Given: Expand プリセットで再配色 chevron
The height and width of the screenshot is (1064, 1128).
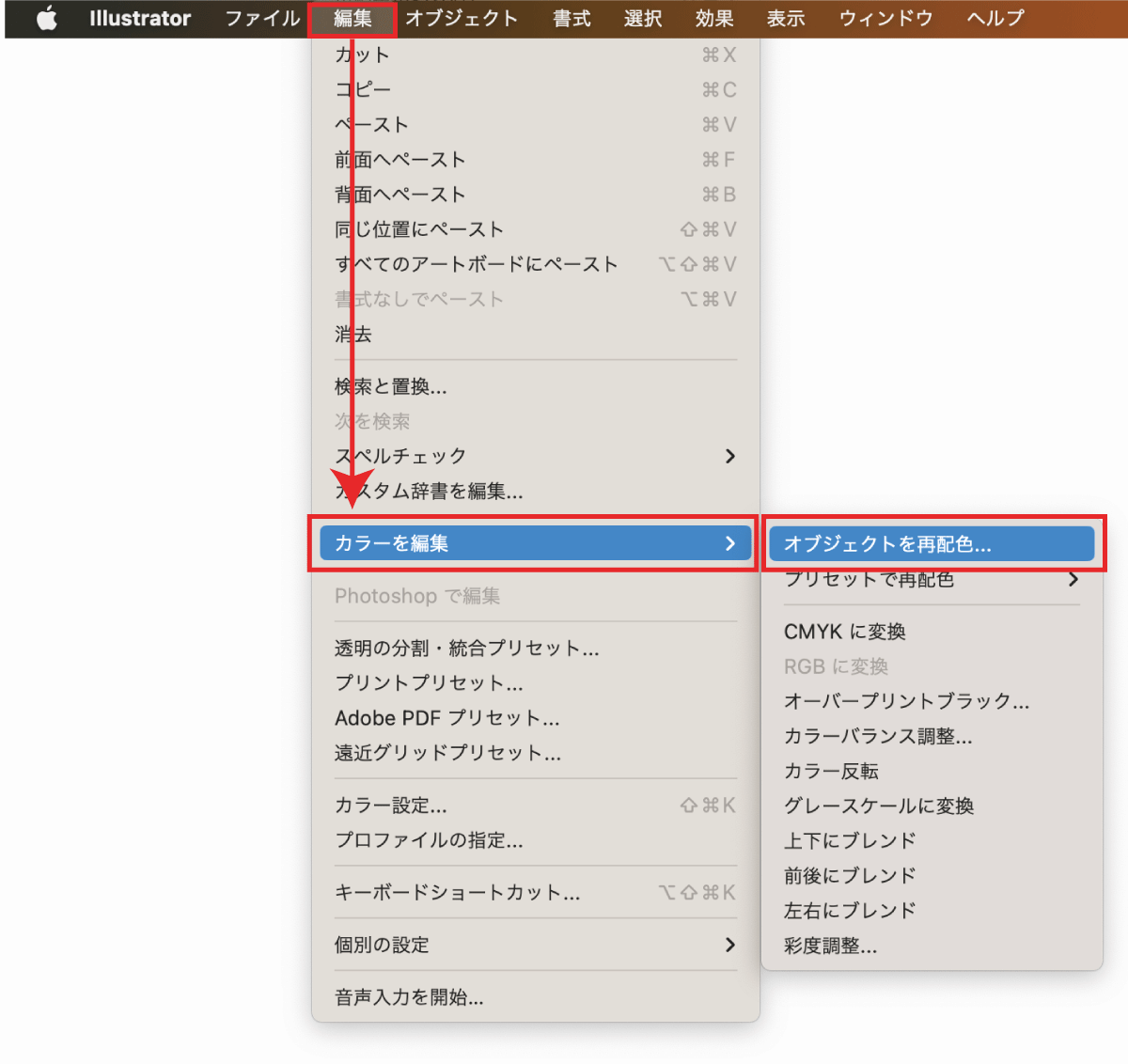Looking at the screenshot, I should click(1073, 580).
